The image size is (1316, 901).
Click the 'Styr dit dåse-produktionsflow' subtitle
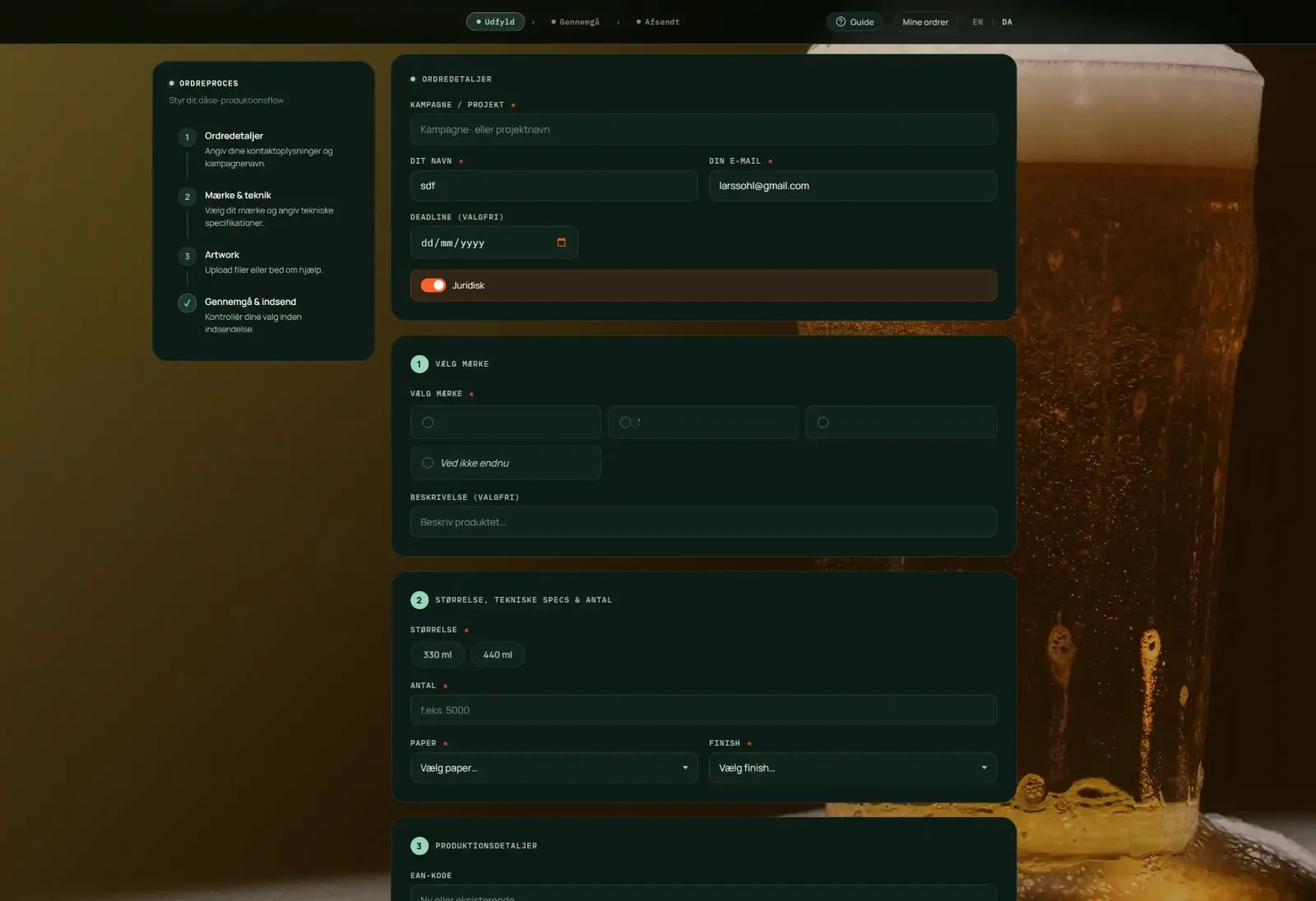(226, 100)
